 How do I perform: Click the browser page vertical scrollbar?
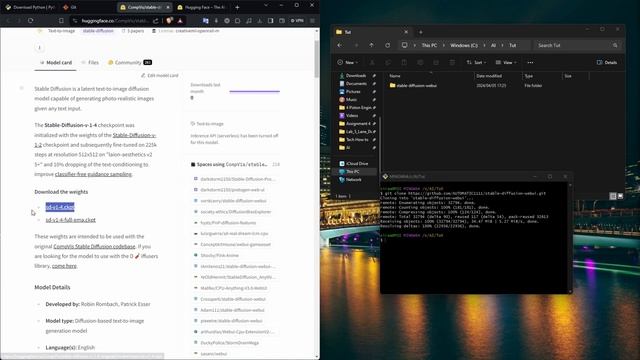tap(317, 59)
